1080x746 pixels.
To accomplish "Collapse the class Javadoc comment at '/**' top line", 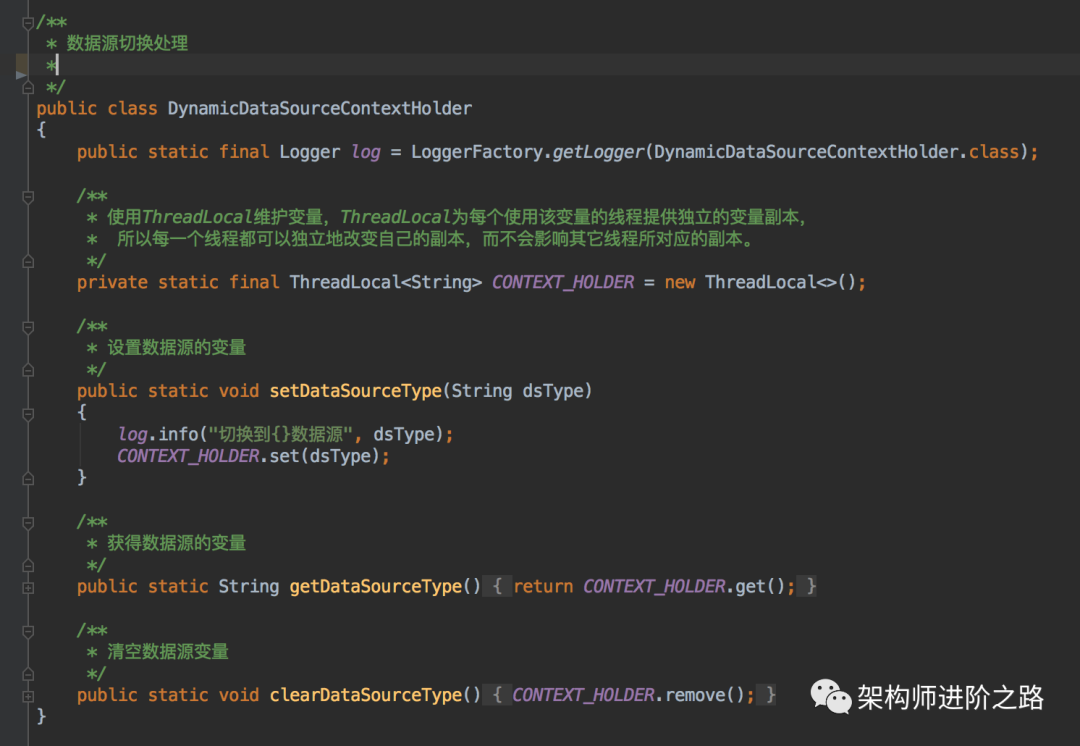I will point(28,23).
